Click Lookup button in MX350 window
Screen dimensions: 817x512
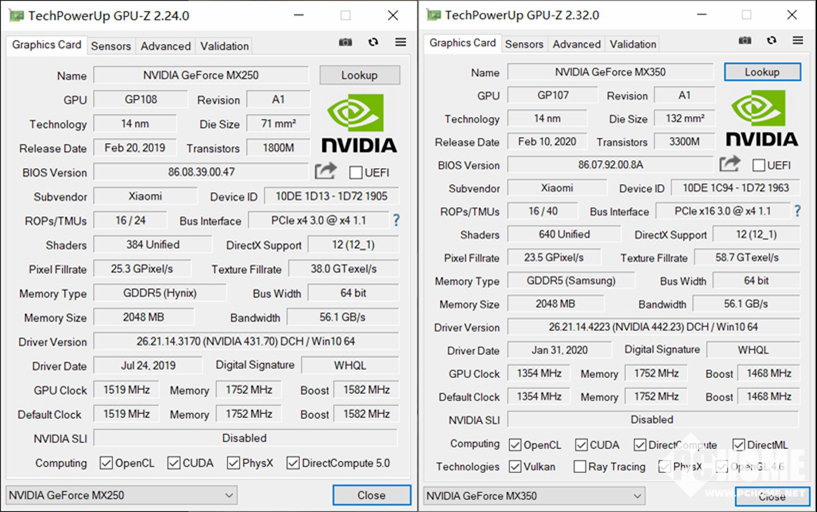point(762,72)
